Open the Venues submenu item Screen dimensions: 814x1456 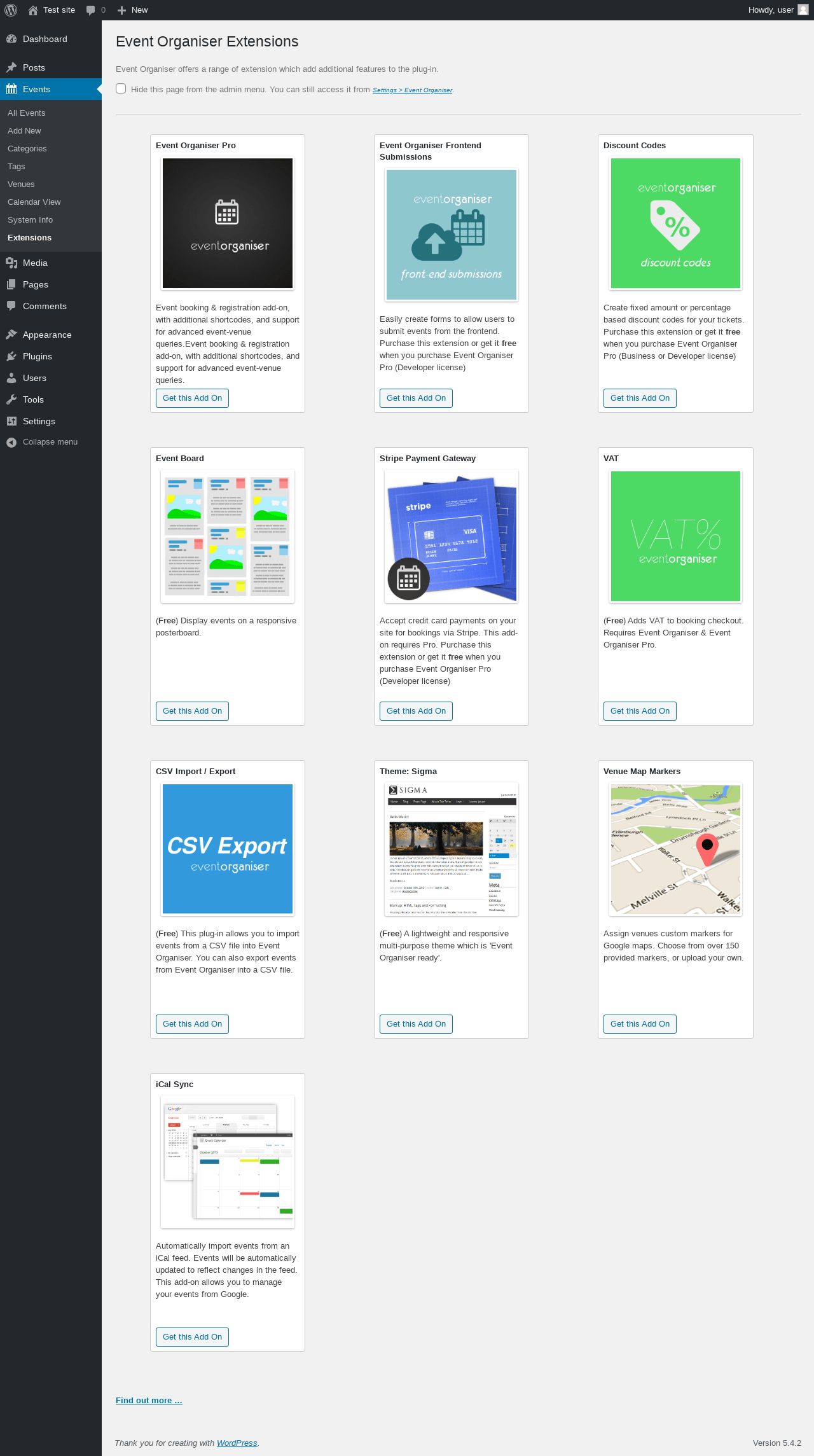[x=21, y=184]
